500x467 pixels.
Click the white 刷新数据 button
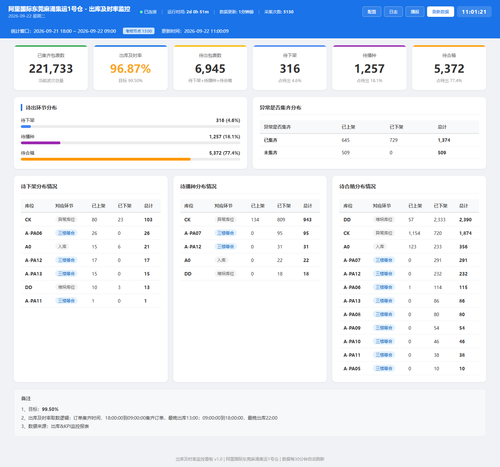pos(440,12)
